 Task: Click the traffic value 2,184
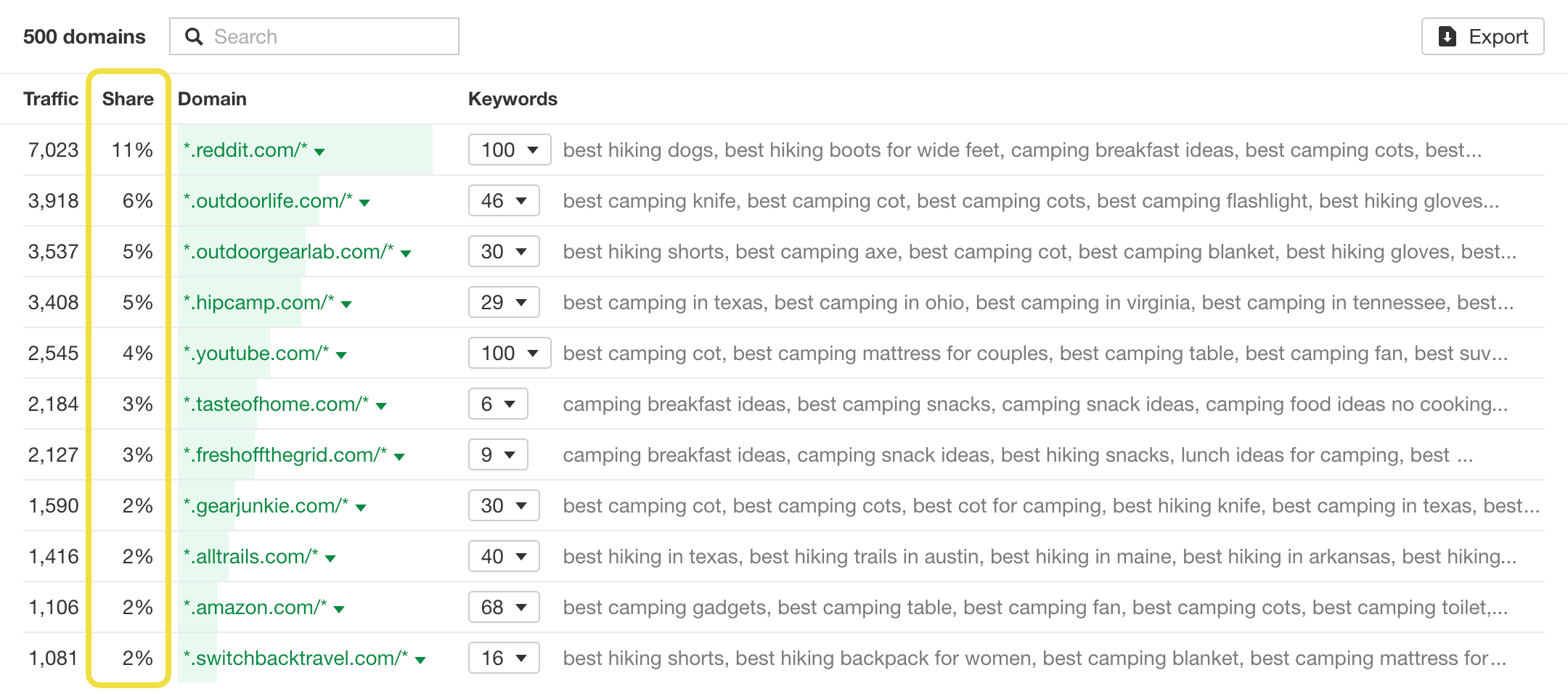pos(53,404)
